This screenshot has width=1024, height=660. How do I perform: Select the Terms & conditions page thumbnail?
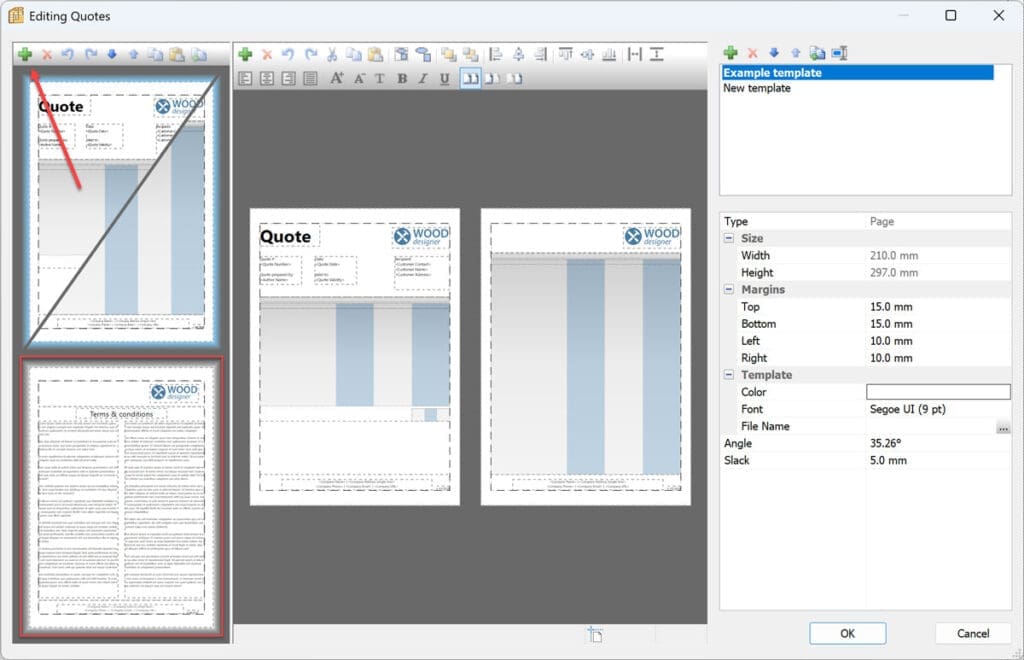(x=121, y=496)
